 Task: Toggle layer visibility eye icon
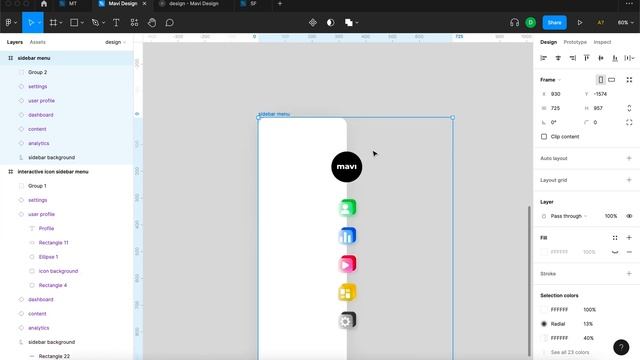[x=629, y=216]
